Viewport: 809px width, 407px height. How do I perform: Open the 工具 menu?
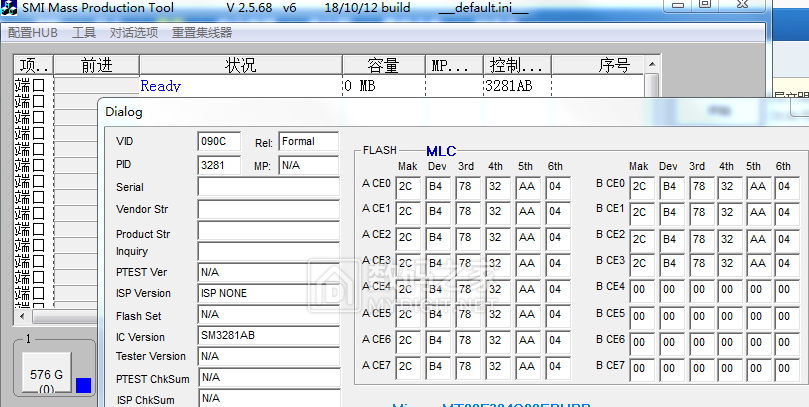[x=84, y=32]
